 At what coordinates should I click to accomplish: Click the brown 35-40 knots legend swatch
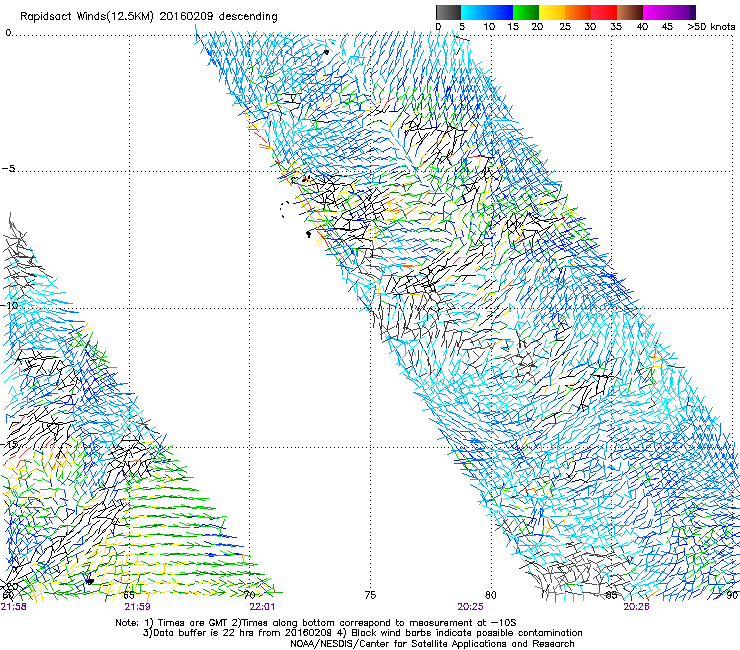[630, 12]
